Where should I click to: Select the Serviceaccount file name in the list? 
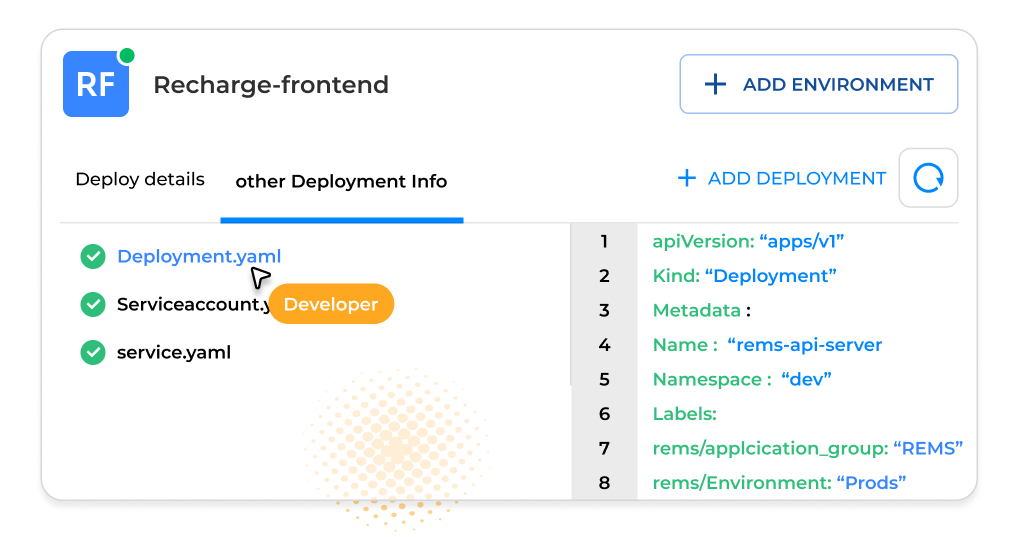tap(190, 304)
